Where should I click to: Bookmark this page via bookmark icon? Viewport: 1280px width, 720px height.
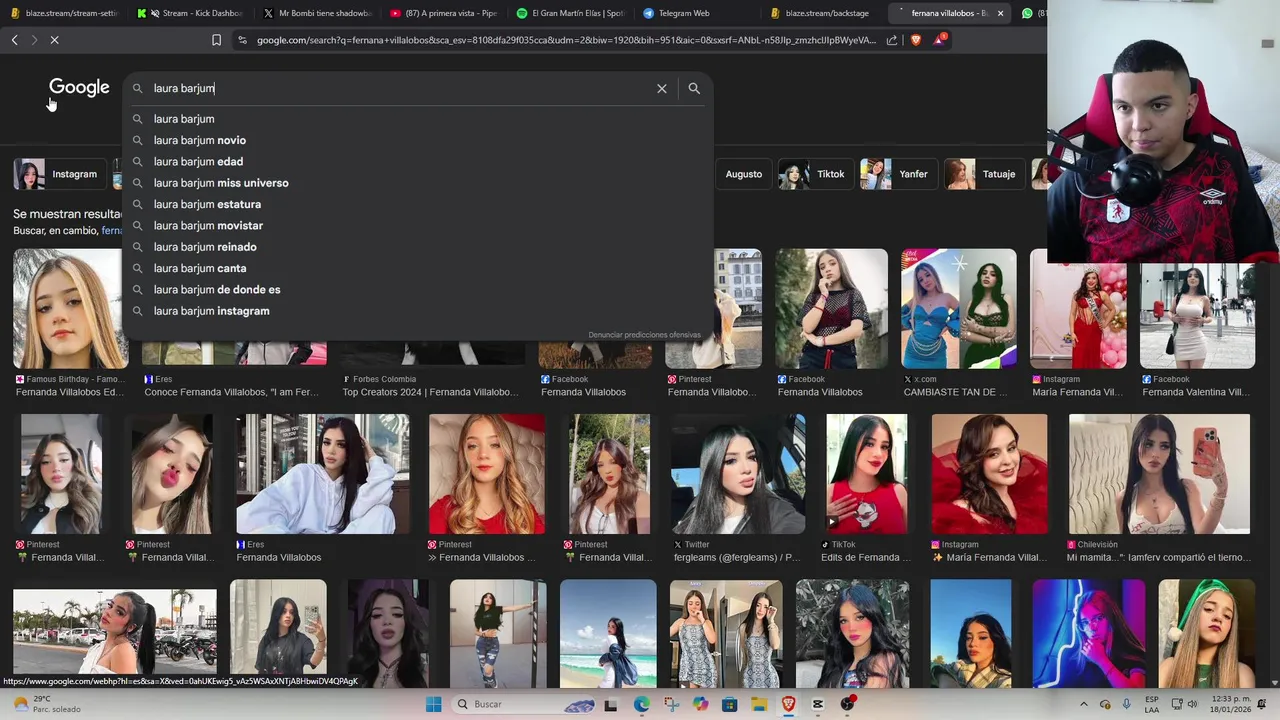point(216,40)
